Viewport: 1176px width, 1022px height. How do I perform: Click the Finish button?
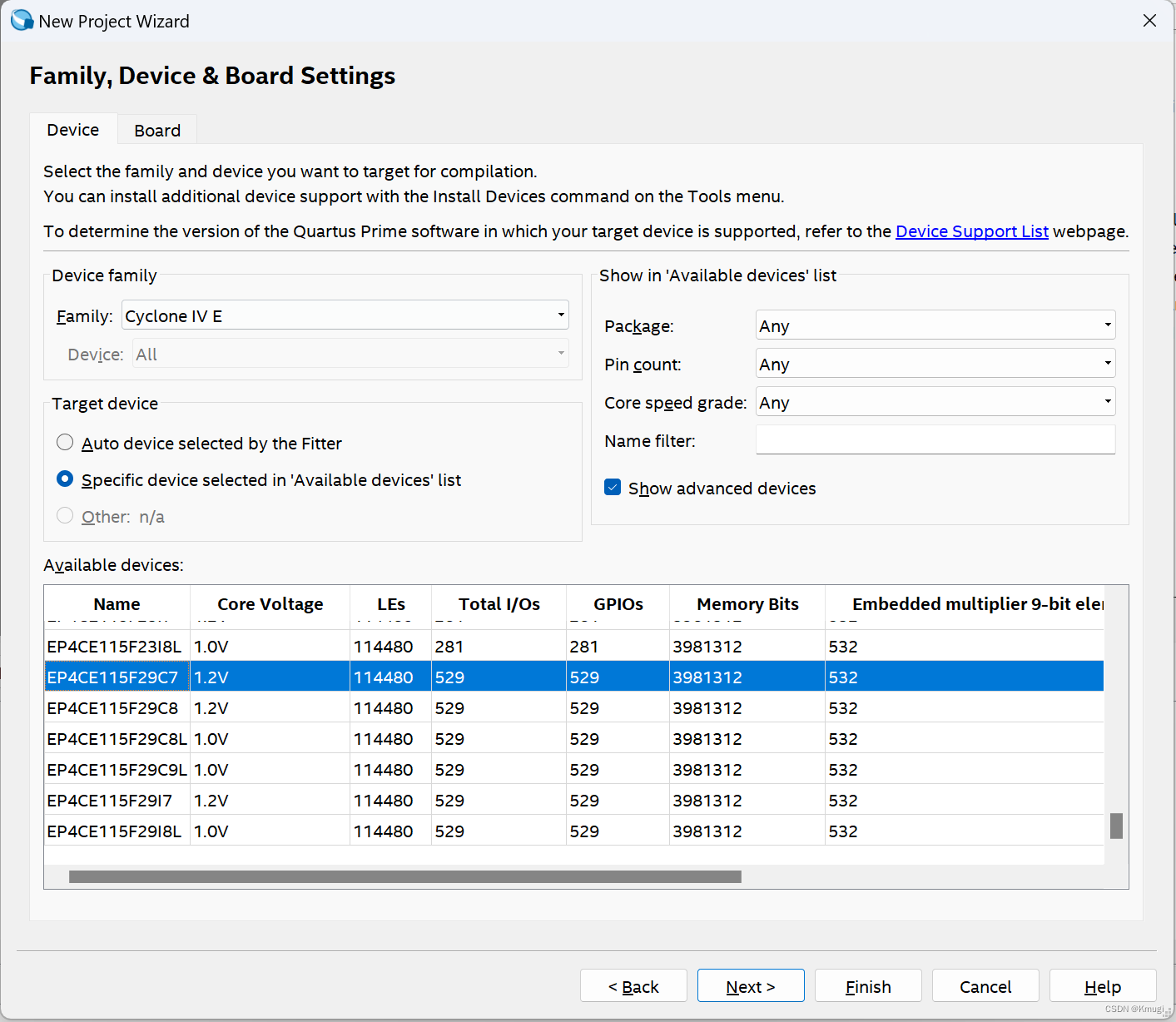pos(868,986)
